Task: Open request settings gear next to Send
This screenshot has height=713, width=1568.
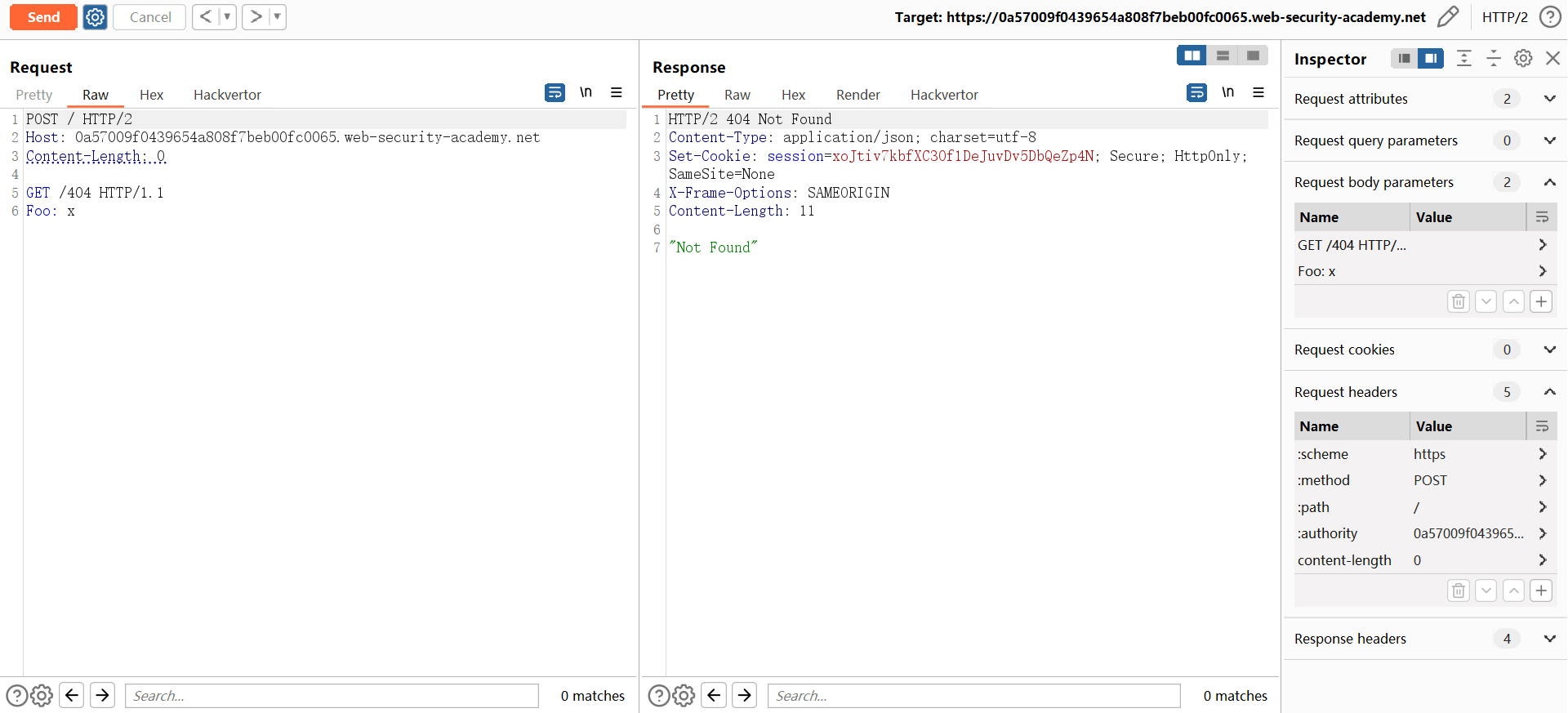Action: click(x=96, y=17)
